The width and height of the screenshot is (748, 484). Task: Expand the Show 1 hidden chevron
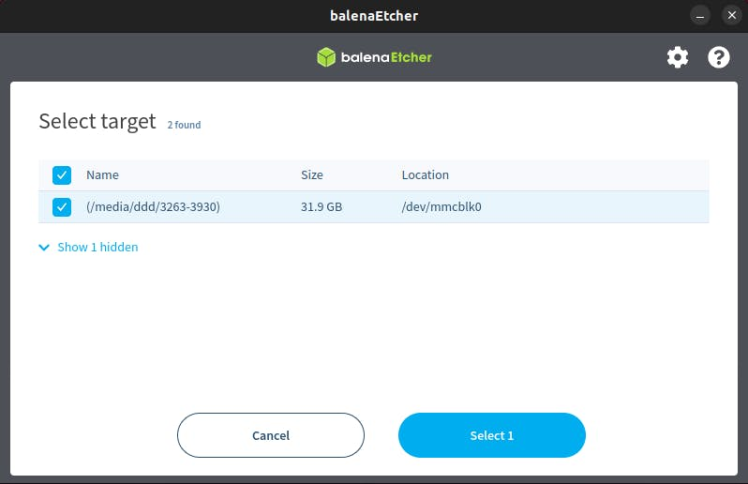(x=44, y=247)
